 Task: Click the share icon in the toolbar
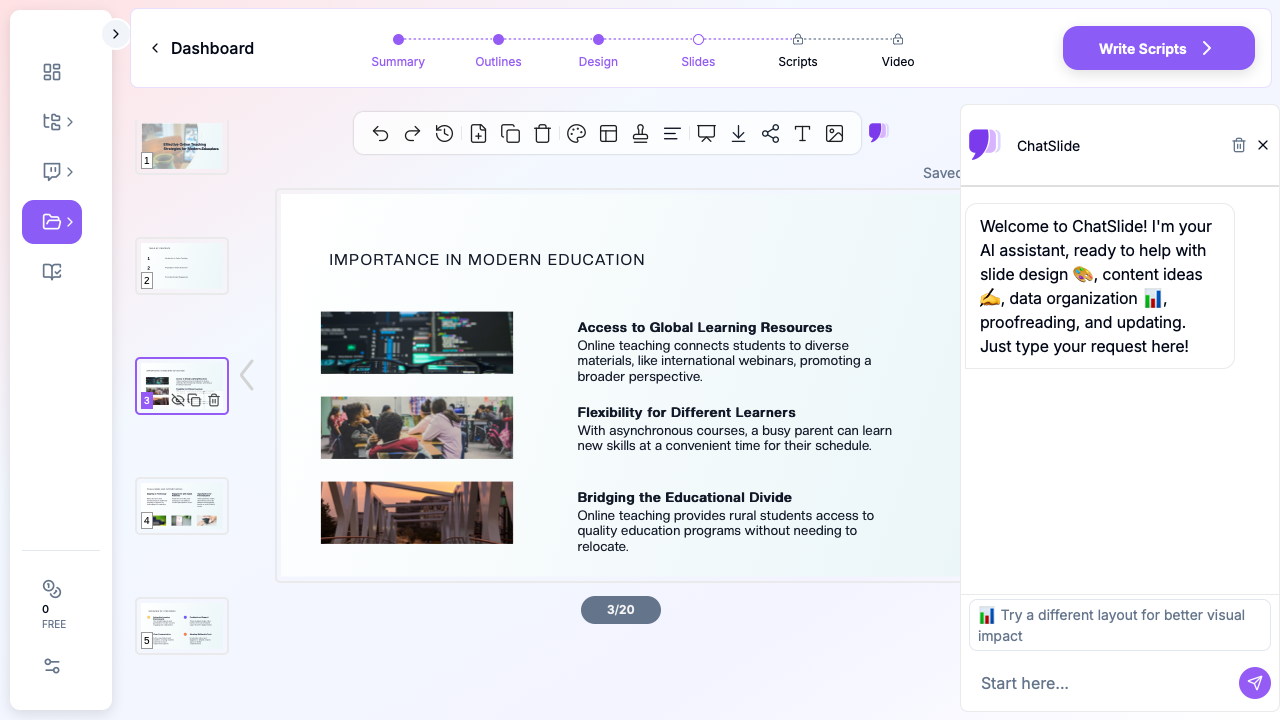click(770, 134)
